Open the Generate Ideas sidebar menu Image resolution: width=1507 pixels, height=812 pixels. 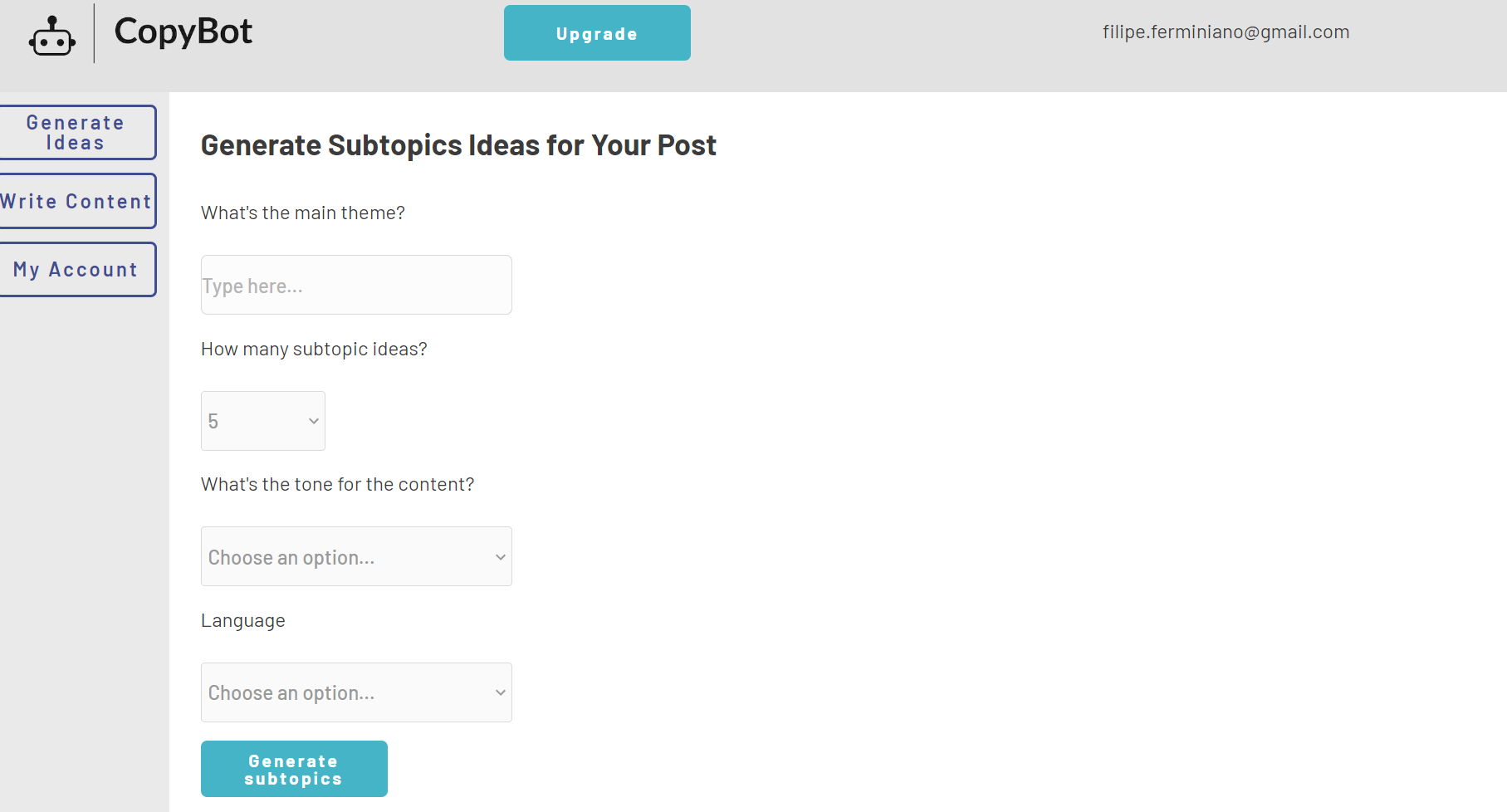[76, 133]
